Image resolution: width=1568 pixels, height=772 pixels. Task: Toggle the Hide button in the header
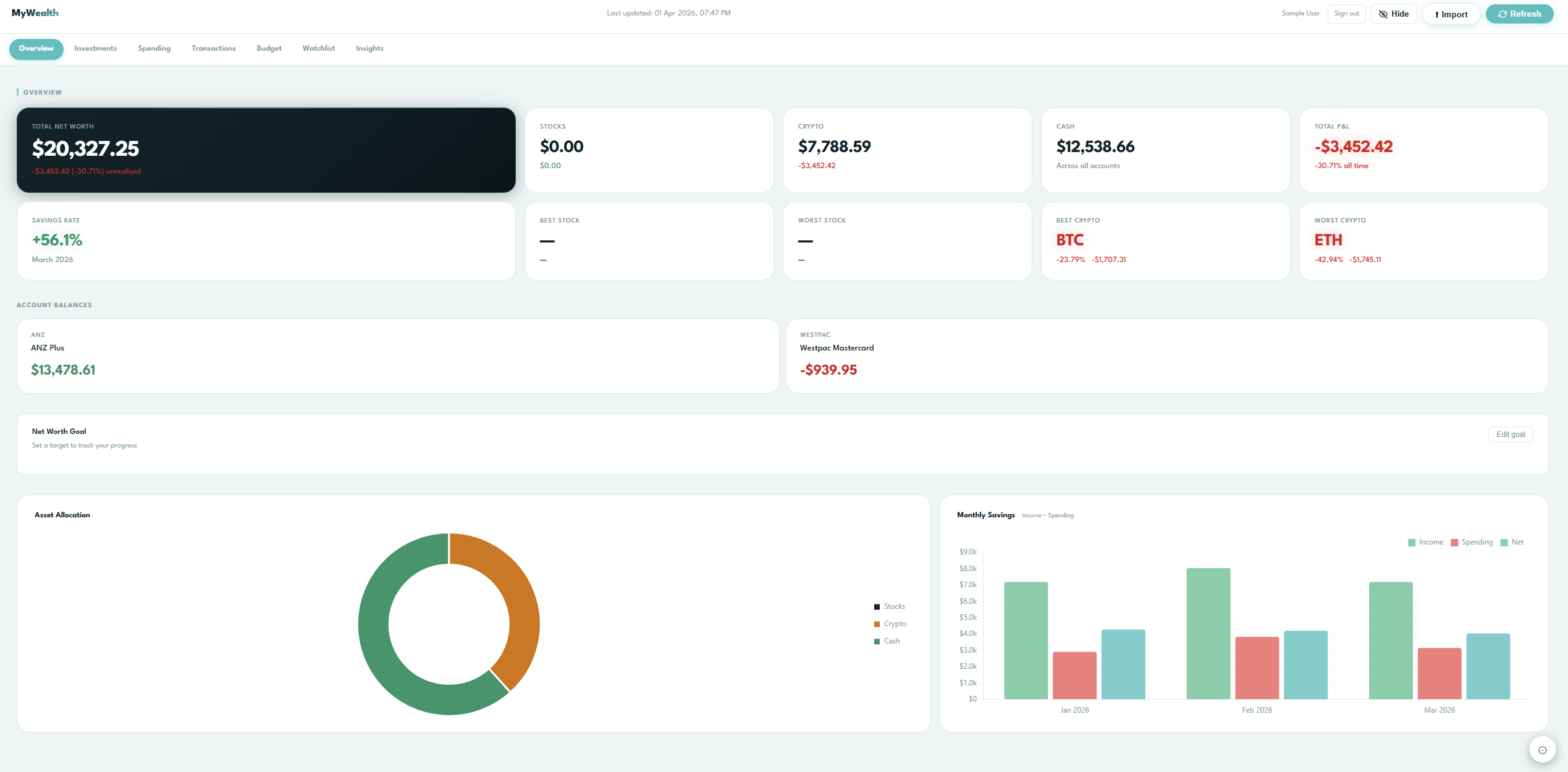[1394, 14]
